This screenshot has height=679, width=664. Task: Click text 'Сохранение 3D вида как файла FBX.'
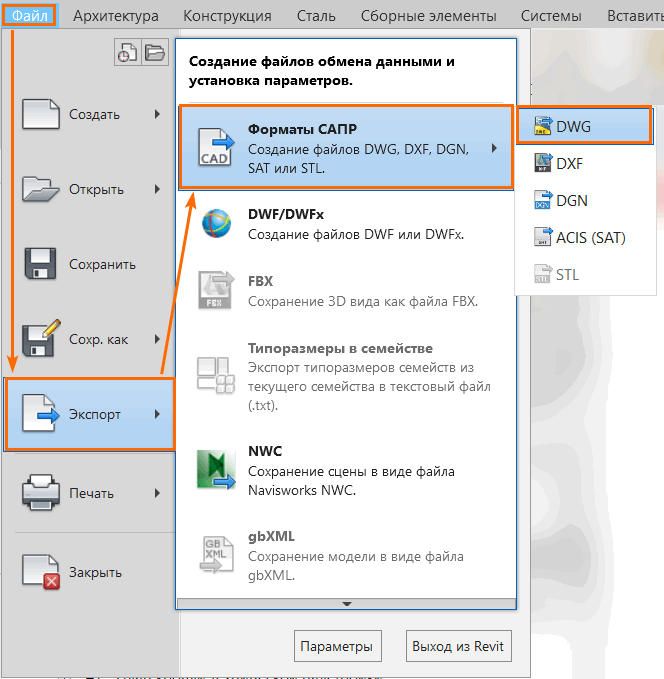[x=363, y=301]
